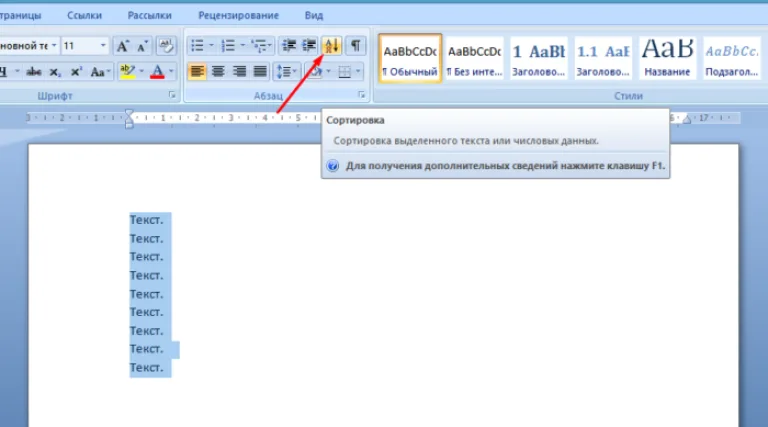Click the Change Case (Aa) icon
The width and height of the screenshot is (768, 427).
coord(97,72)
